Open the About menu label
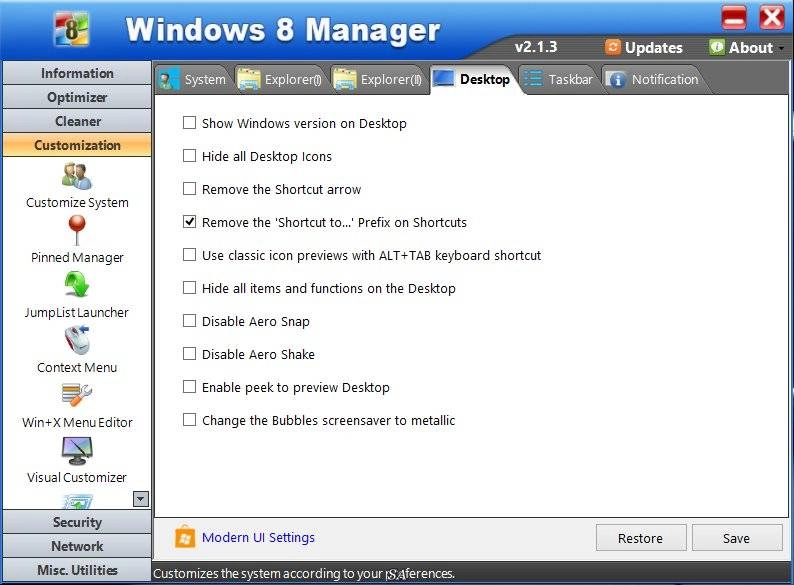 (x=751, y=48)
